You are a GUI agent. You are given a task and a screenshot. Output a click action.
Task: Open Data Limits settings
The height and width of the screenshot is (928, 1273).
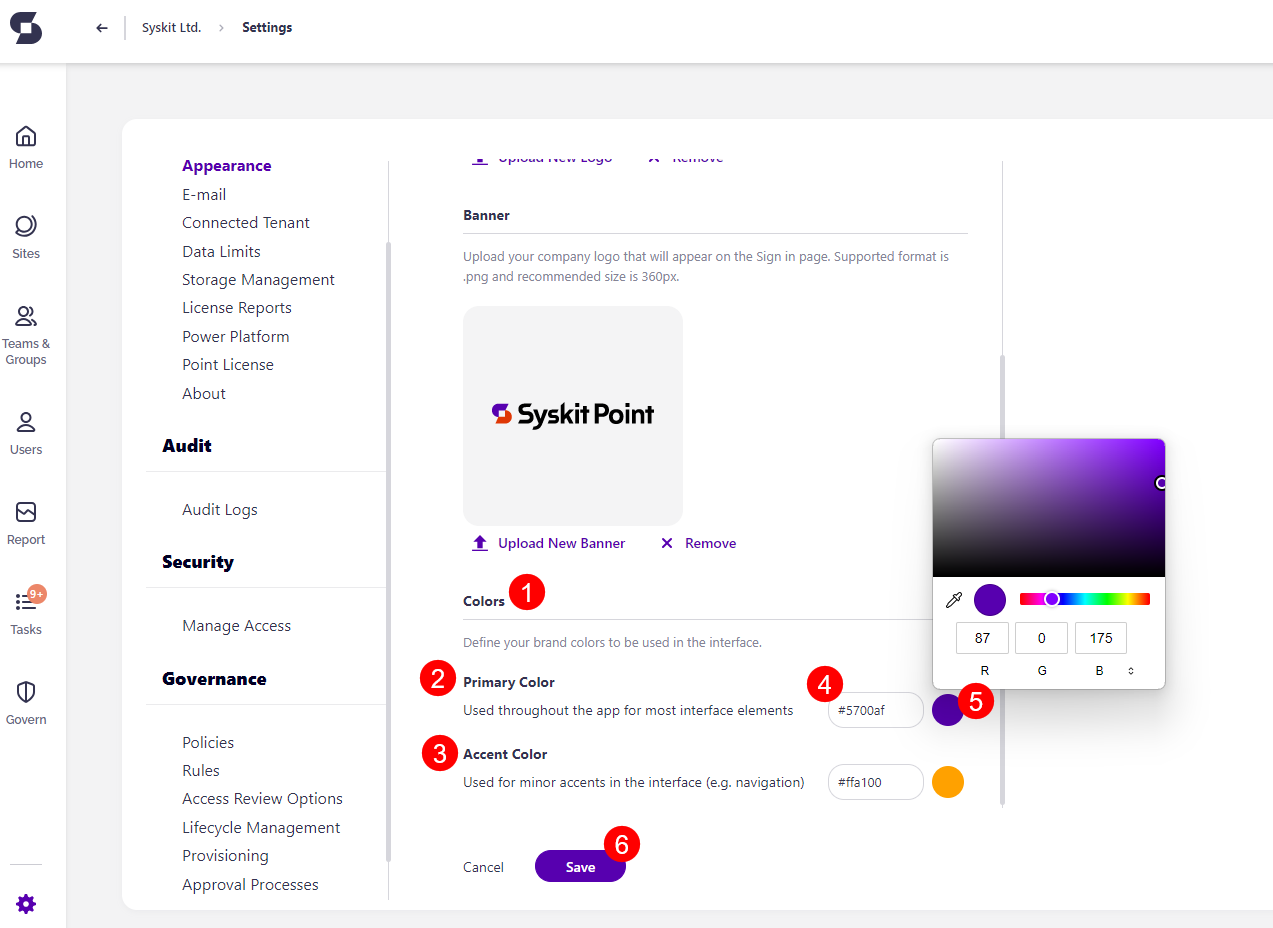221,251
